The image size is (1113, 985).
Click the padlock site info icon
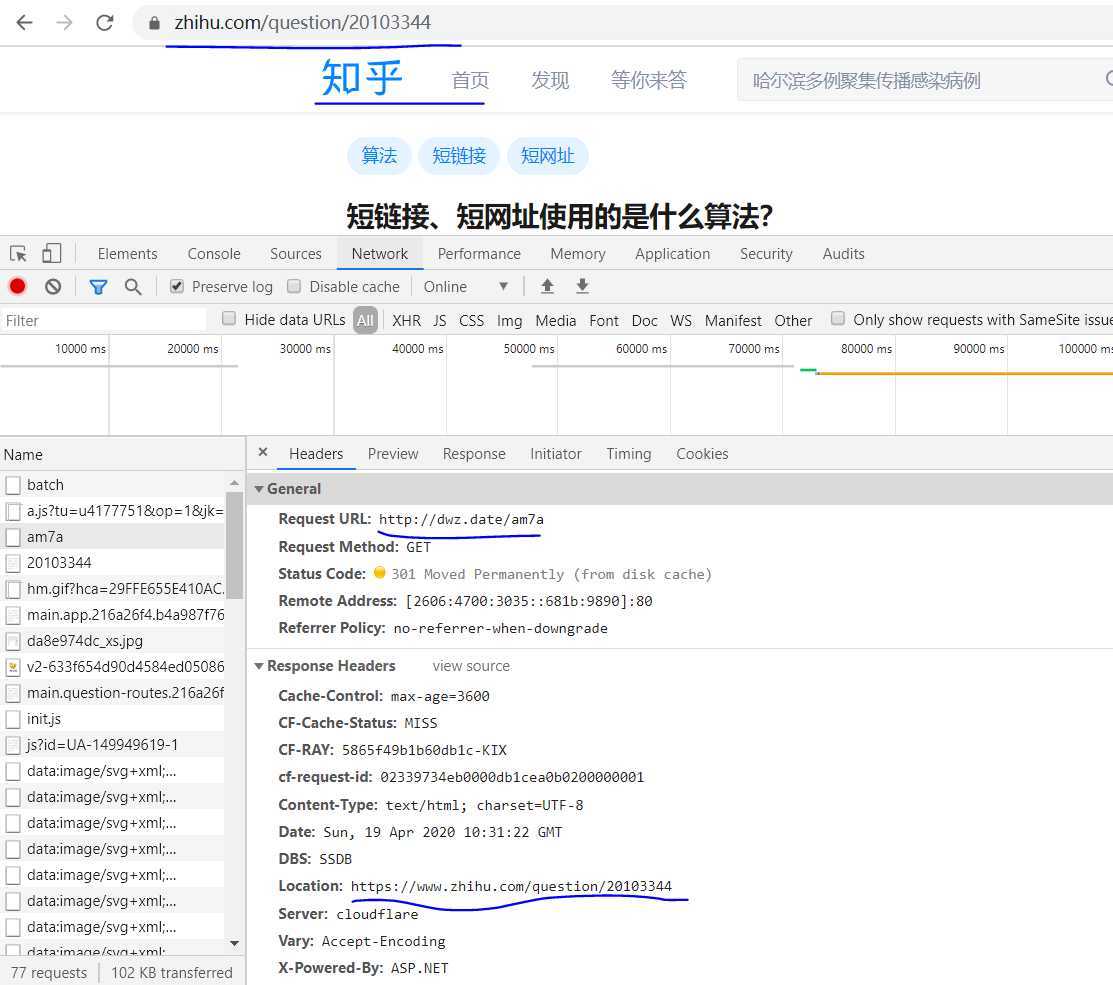click(154, 23)
